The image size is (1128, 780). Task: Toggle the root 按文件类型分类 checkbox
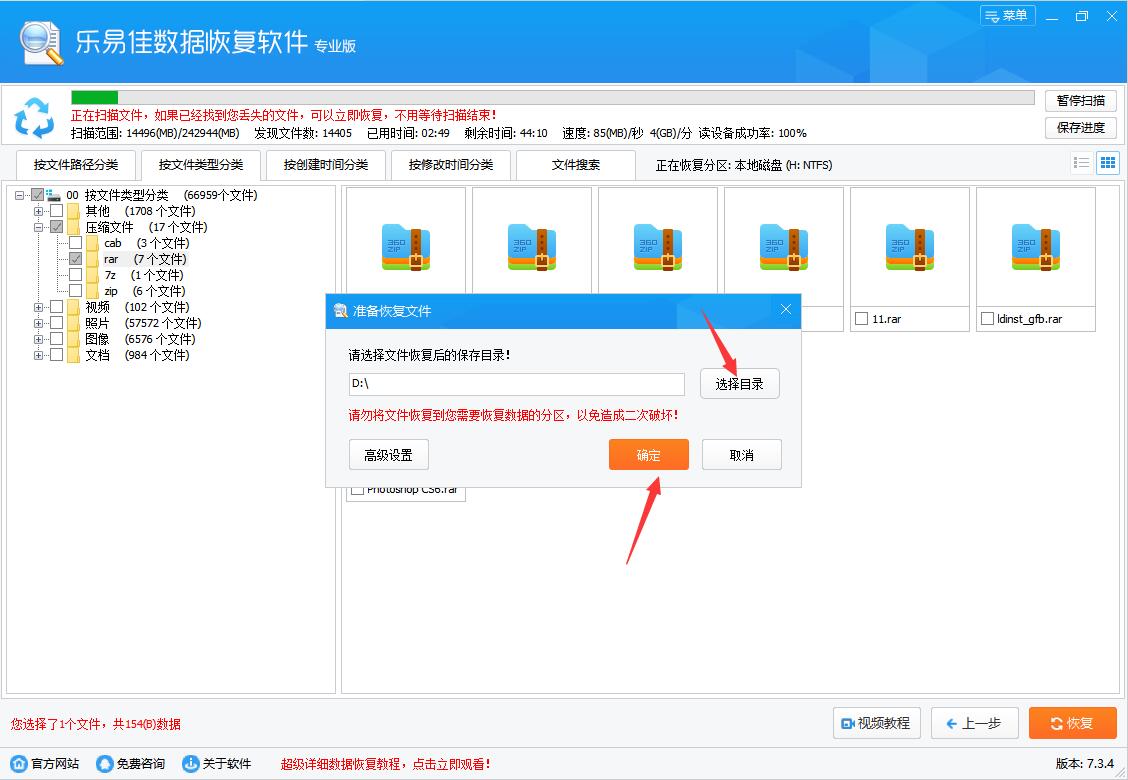point(37,195)
